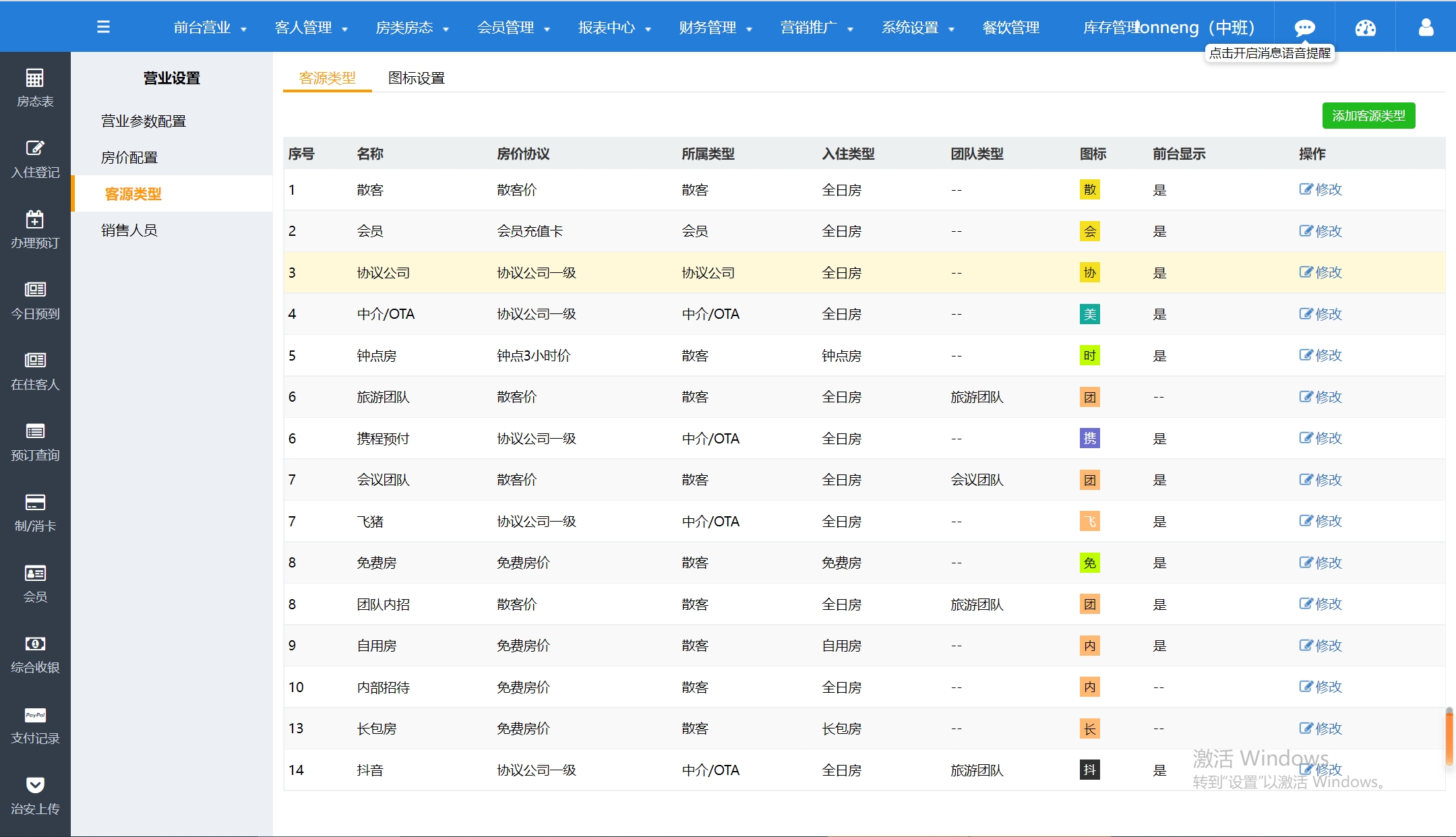Expand the 报表中心 dropdown menu
Screen dimensions: 1456x837
click(x=615, y=28)
